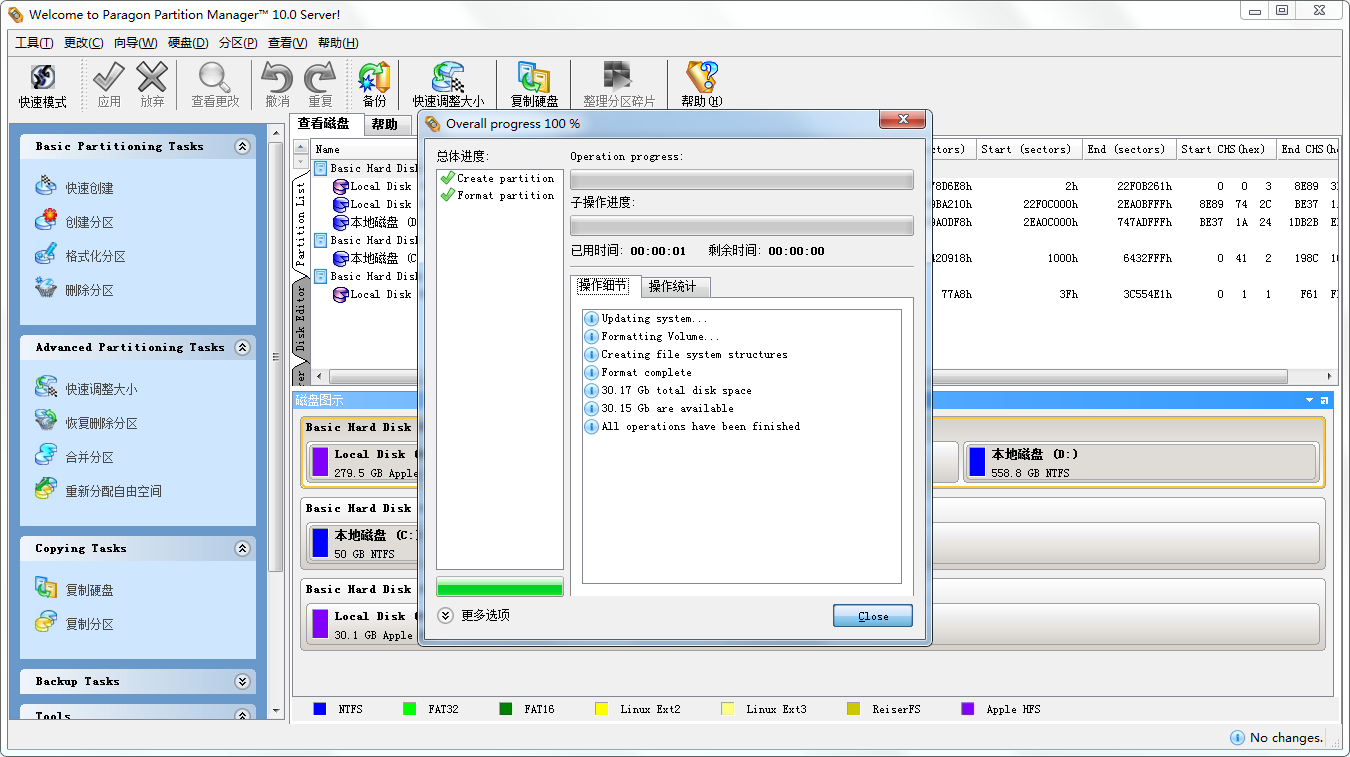This screenshot has width=1350, height=757.
Task: Click the 复制硬盘 toolbar icon
Action: click(x=534, y=77)
